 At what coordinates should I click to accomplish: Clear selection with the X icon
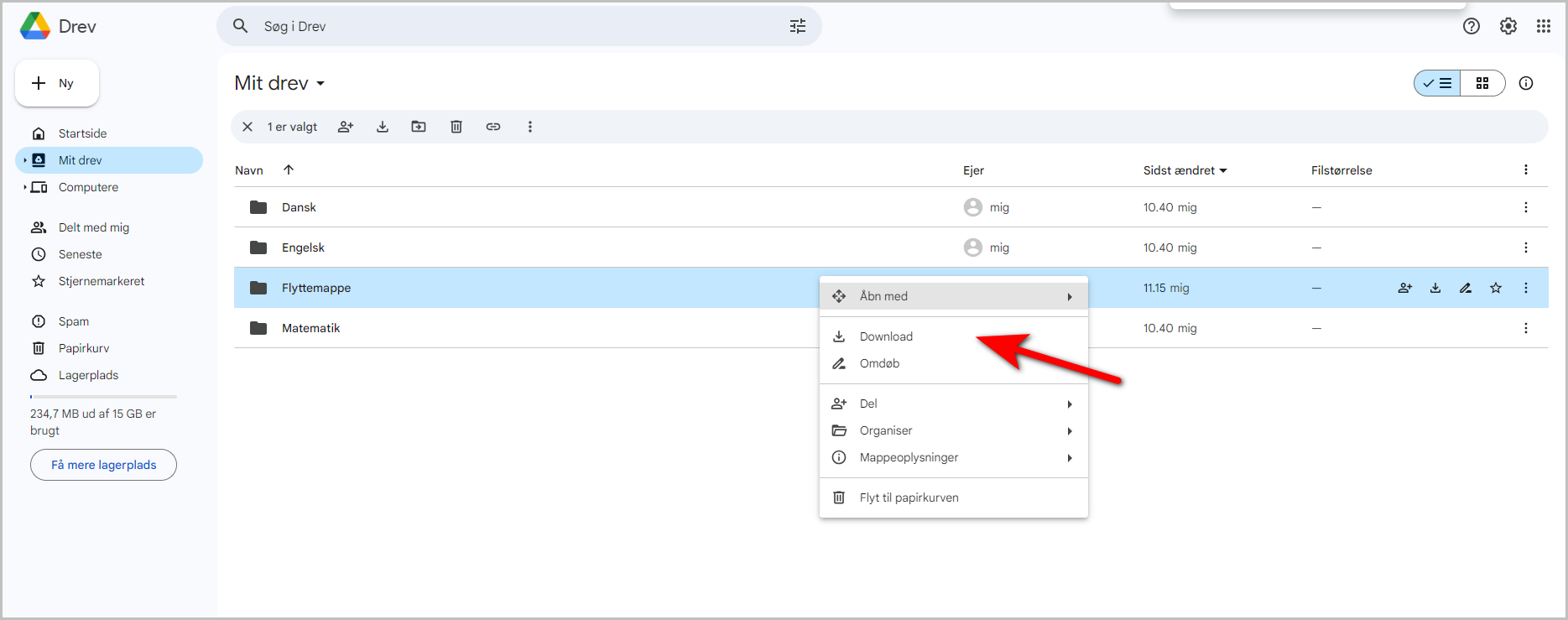click(247, 127)
